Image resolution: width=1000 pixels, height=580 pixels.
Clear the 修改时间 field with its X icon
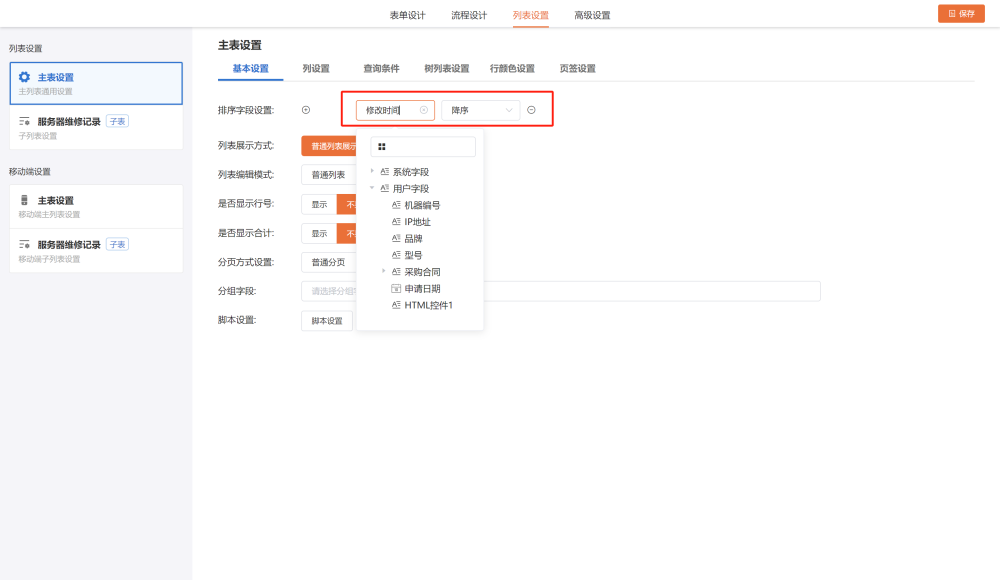423,110
